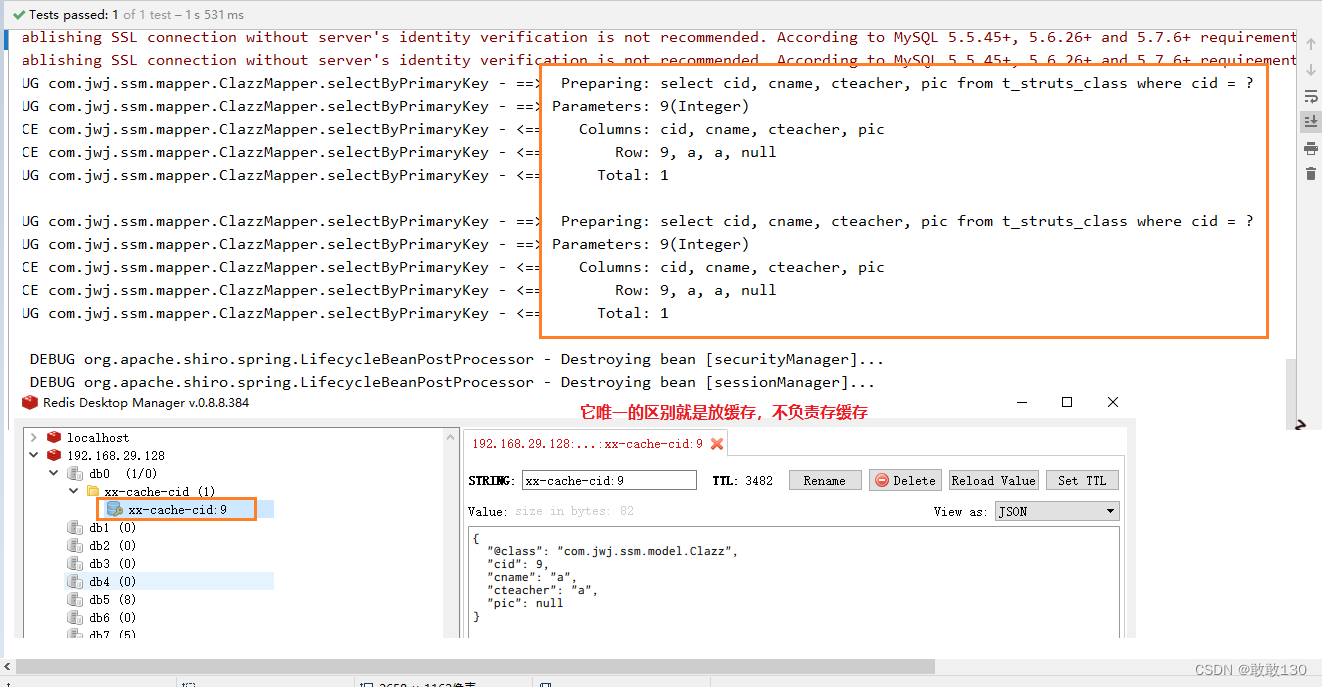Click the green Tests passed checkmark icon
The width and height of the screenshot is (1322, 687).
pos(19,15)
